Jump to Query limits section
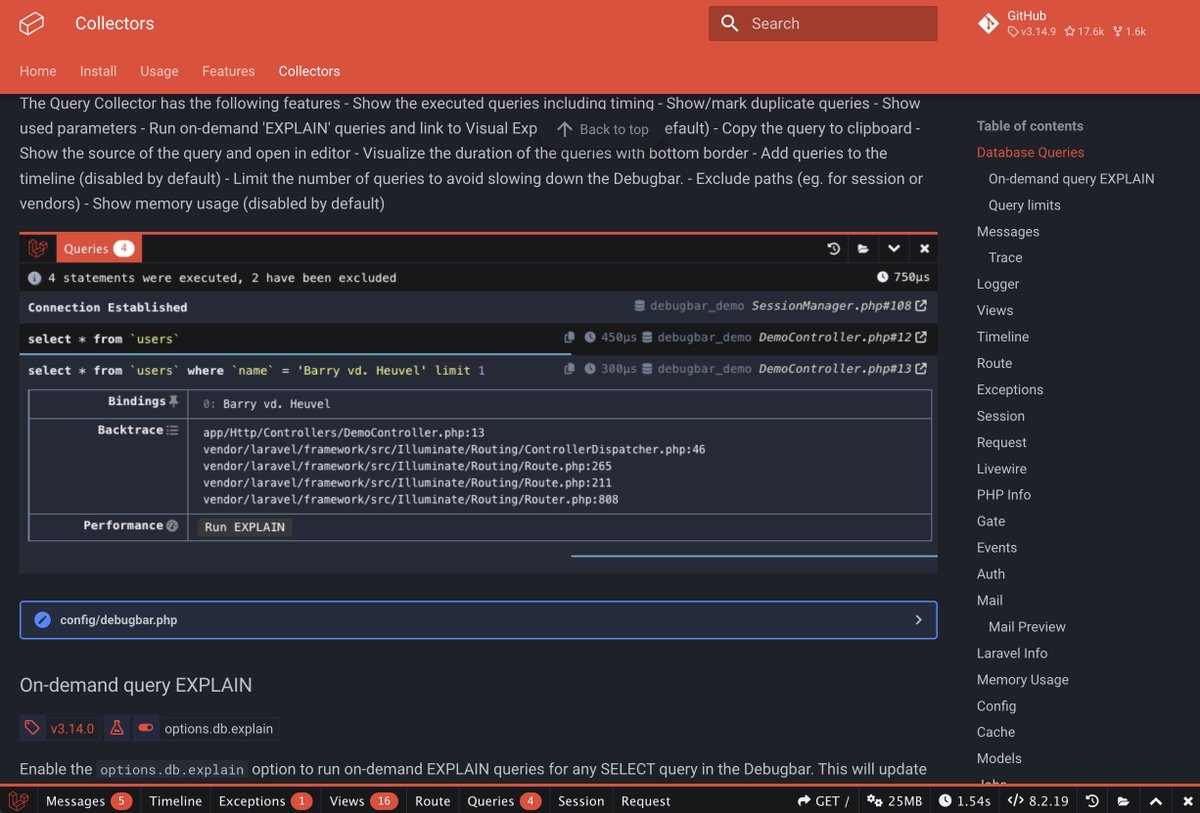The height and width of the screenshot is (813, 1200). click(x=1024, y=205)
